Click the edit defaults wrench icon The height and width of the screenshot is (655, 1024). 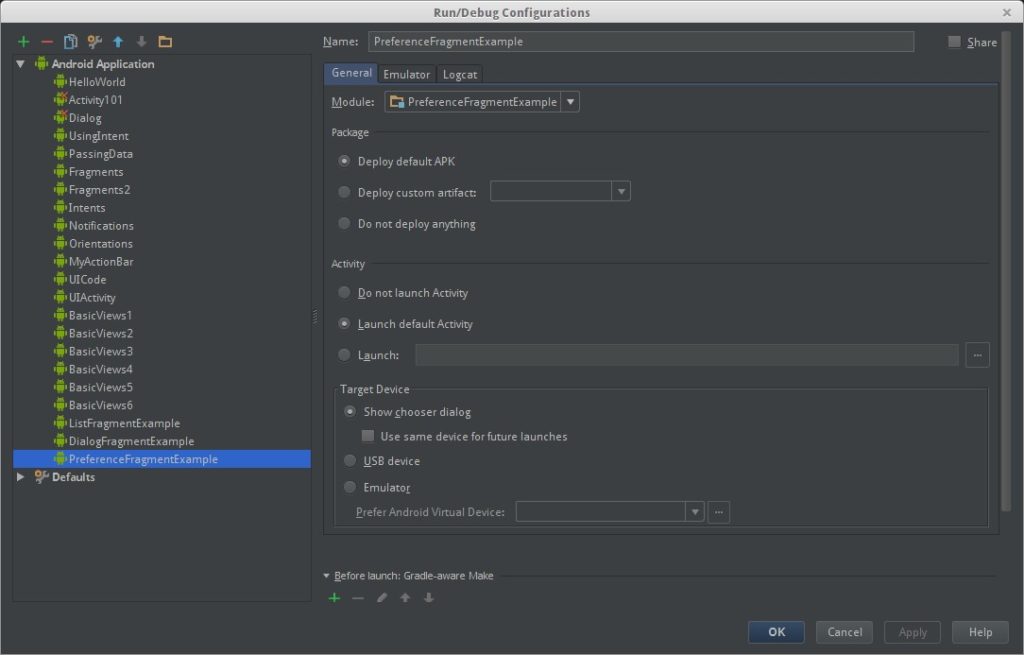(x=94, y=42)
